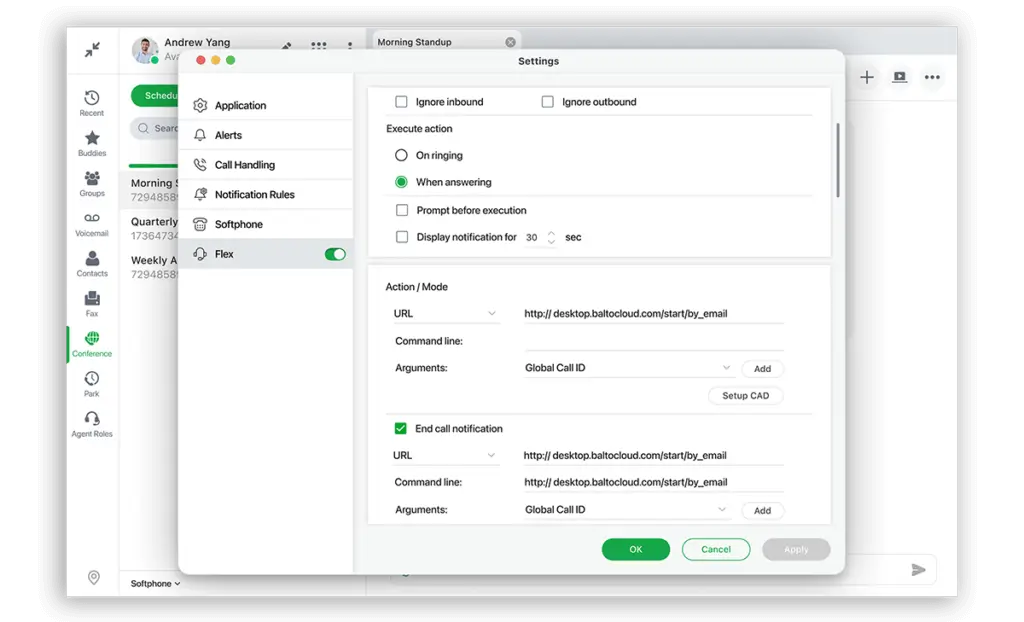Image resolution: width=1024 pixels, height=622 pixels.
Task: Open the Fax icon in sidebar
Action: click(x=91, y=299)
